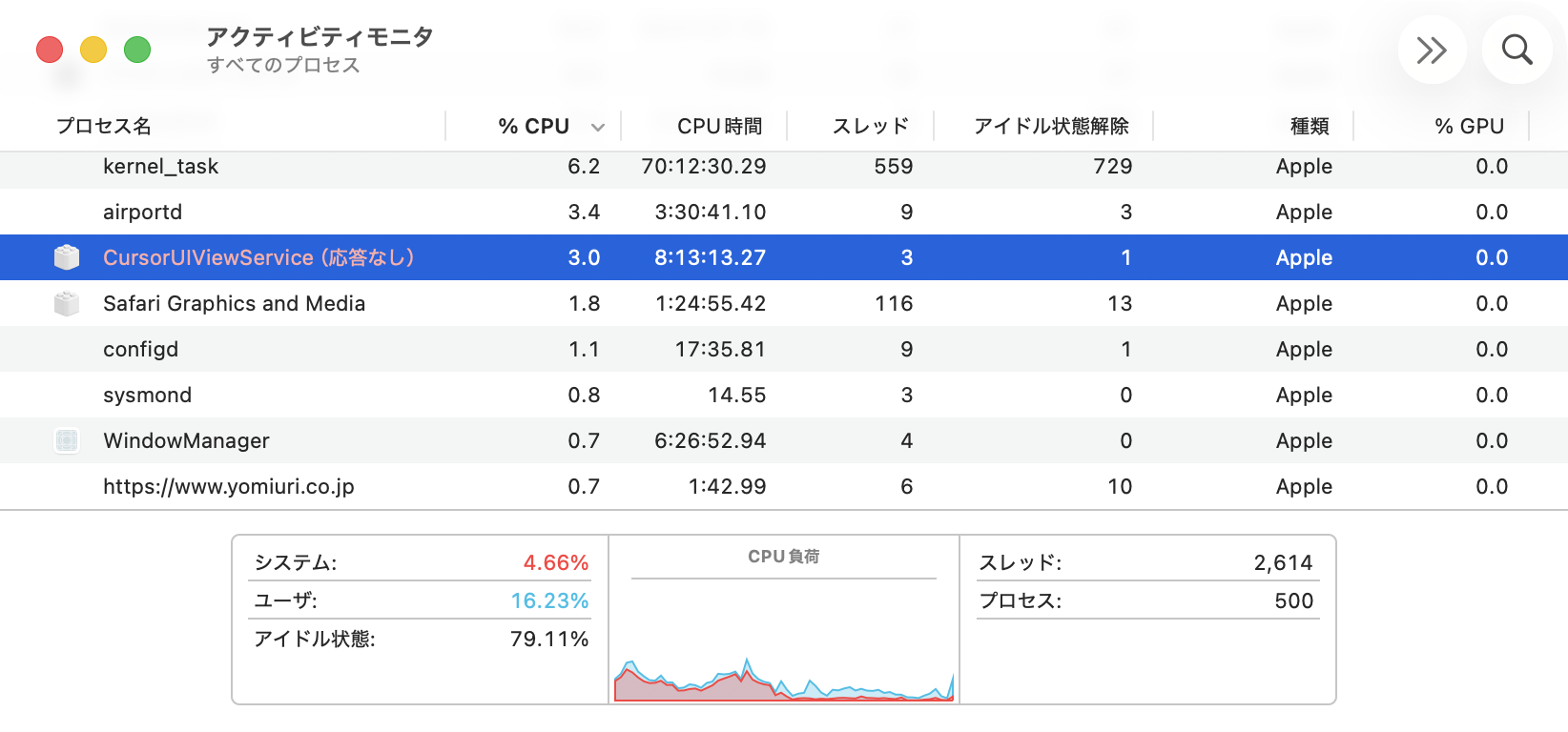Click CPU time value 3:30:41.10
The width and height of the screenshot is (1568, 732).
tap(711, 212)
